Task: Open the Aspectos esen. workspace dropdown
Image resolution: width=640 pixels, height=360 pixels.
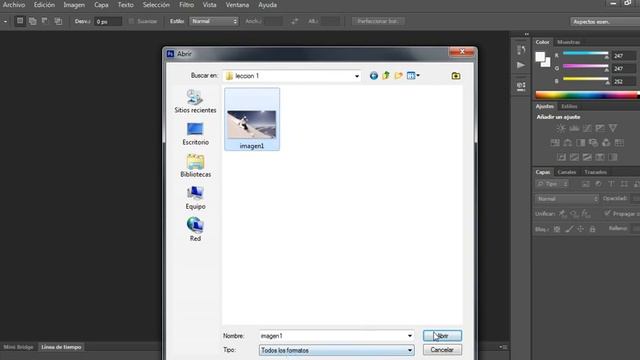Action: click(x=605, y=22)
